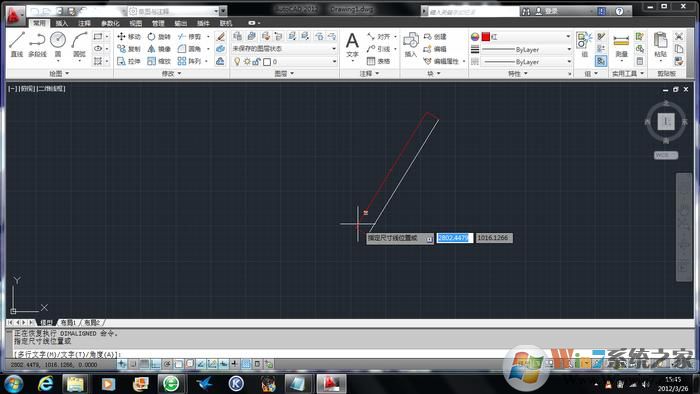
Task: Open the Windows Start button
Action: click(13, 383)
